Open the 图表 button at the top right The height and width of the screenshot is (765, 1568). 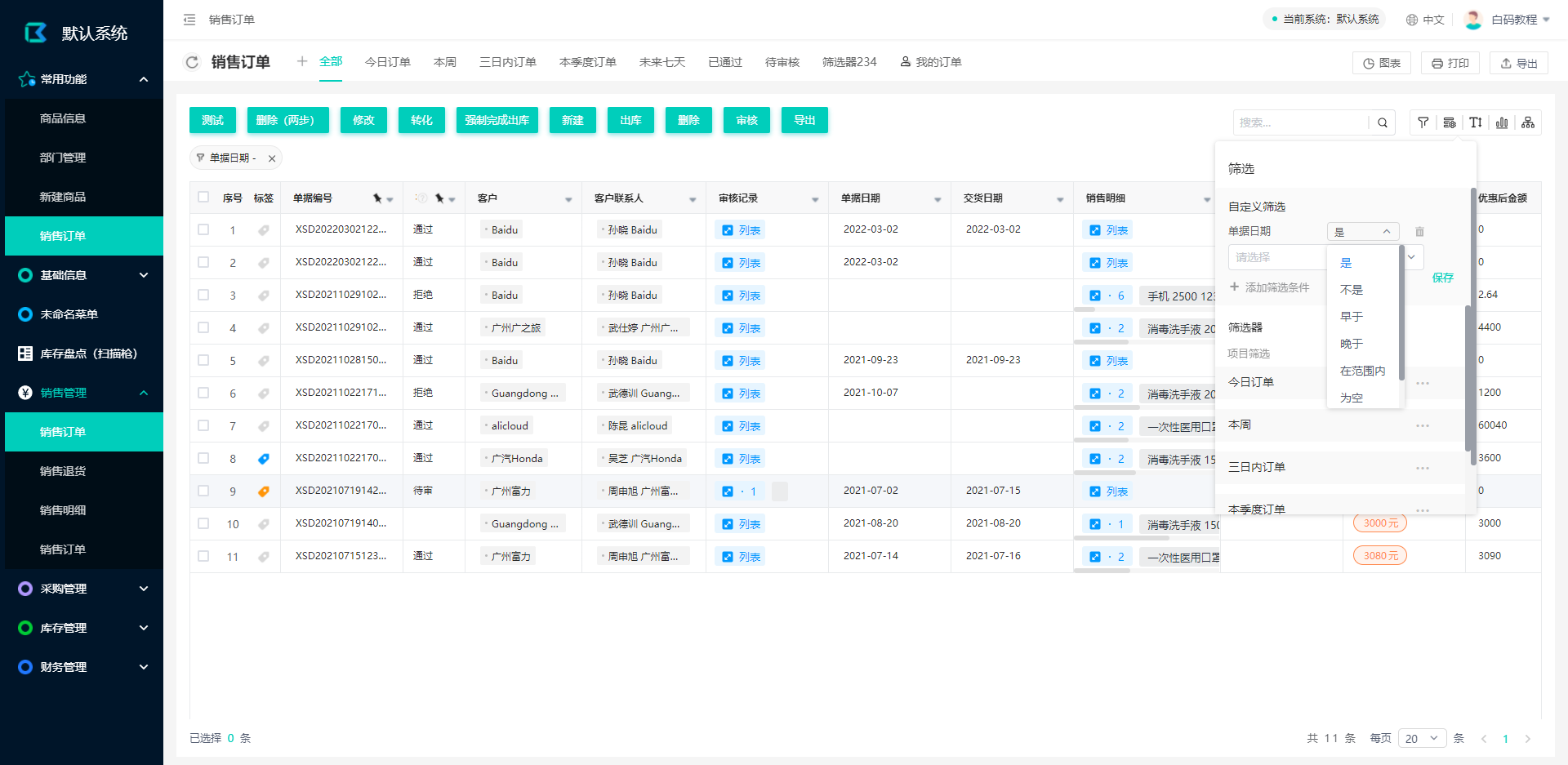pos(1381,63)
